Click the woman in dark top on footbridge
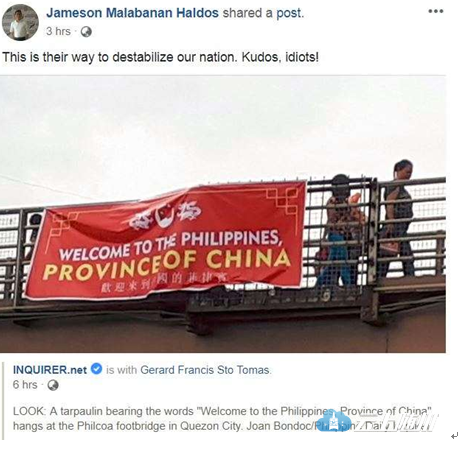 (399, 217)
